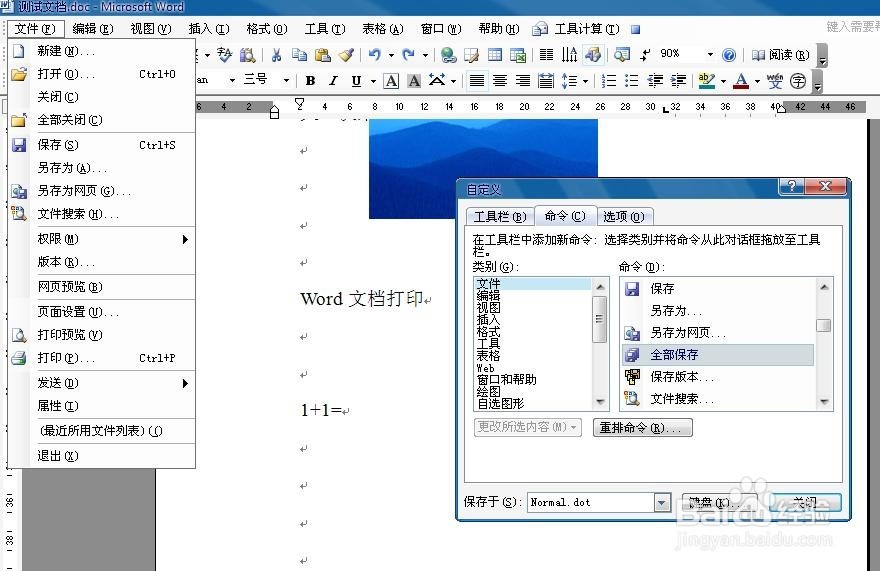This screenshot has height=571, width=880.
Task: Click the font color A button
Action: coord(741,81)
